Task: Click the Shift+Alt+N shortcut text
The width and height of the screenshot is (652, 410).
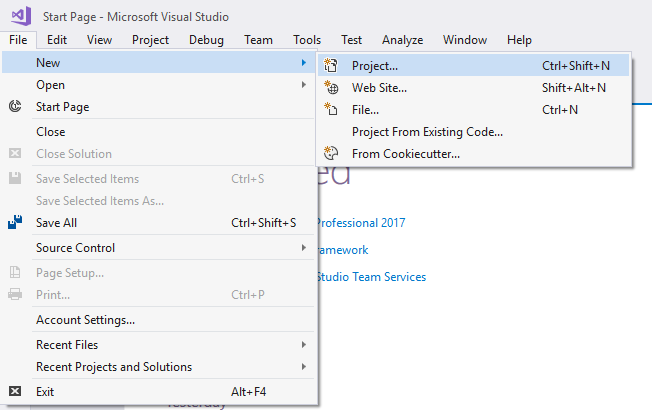Action: pyautogui.click(x=574, y=87)
